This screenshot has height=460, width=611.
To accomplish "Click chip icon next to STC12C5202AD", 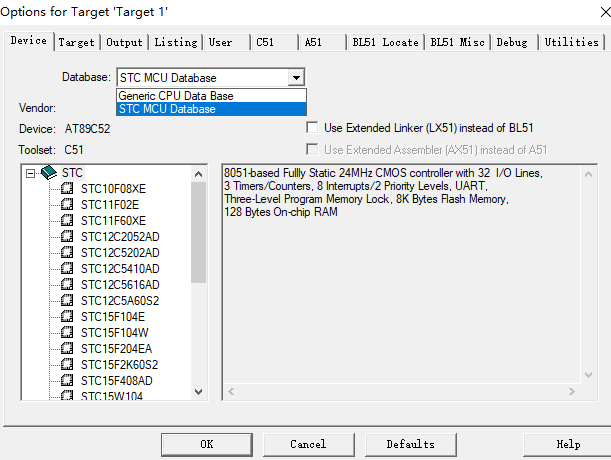I will coord(67,252).
